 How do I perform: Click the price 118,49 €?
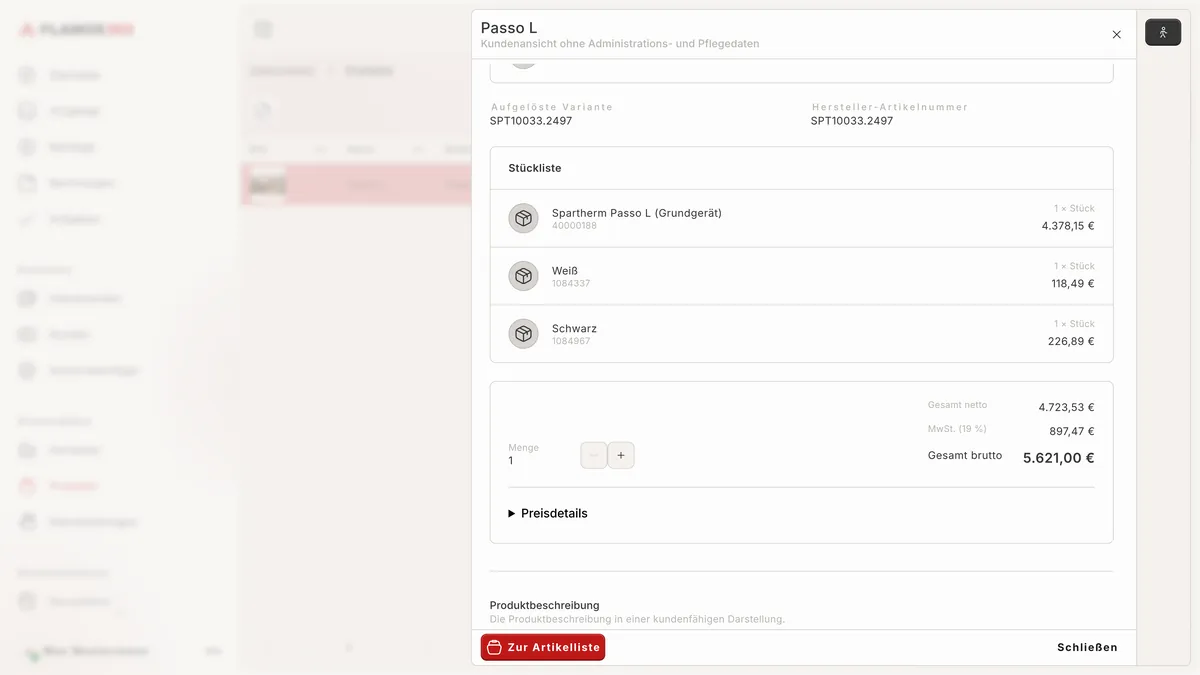tap(1073, 284)
